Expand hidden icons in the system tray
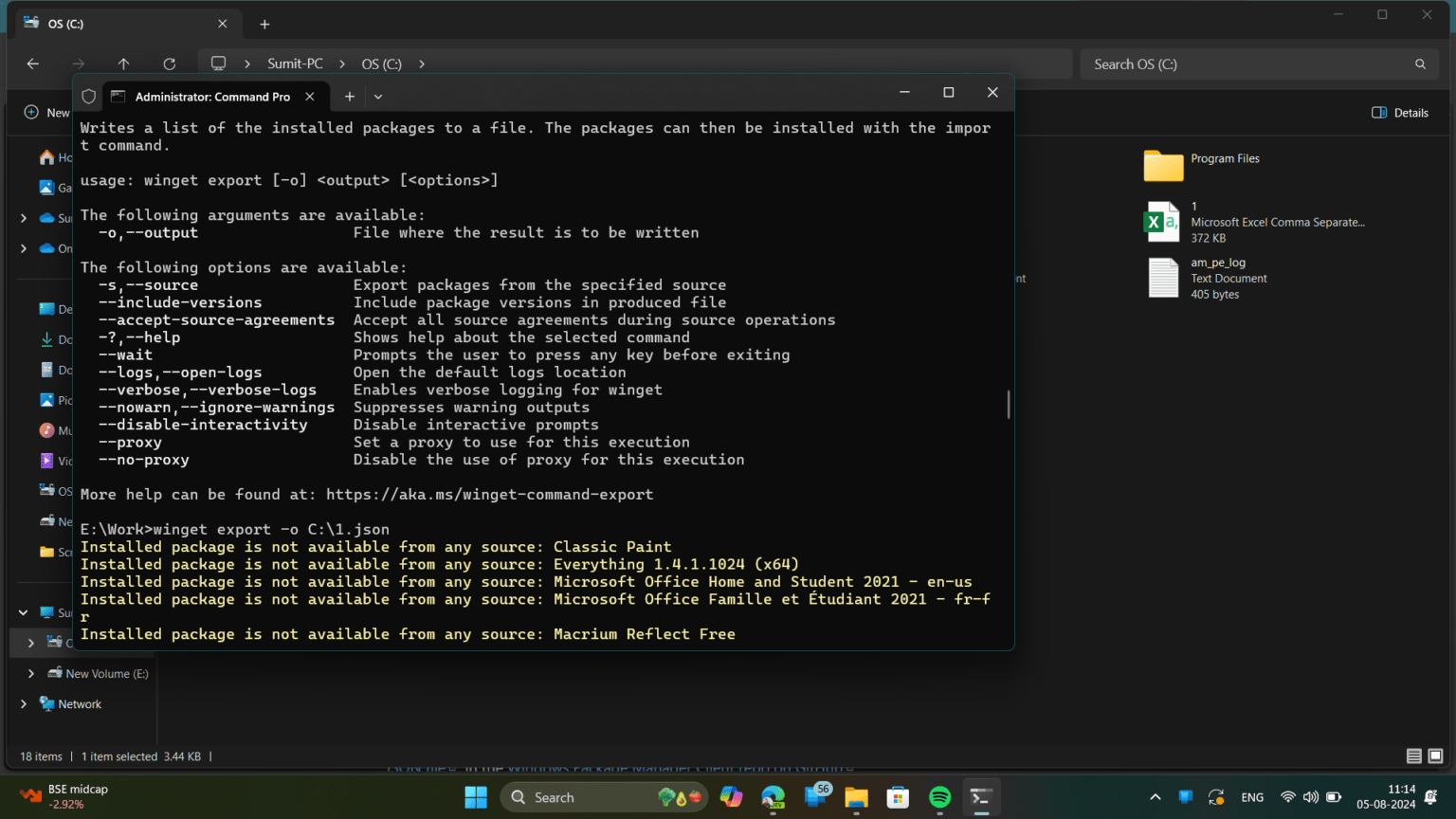 [x=1156, y=797]
